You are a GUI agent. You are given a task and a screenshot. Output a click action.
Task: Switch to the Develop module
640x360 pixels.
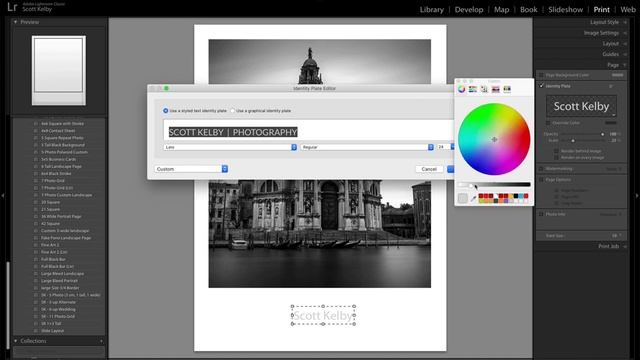pyautogui.click(x=469, y=9)
